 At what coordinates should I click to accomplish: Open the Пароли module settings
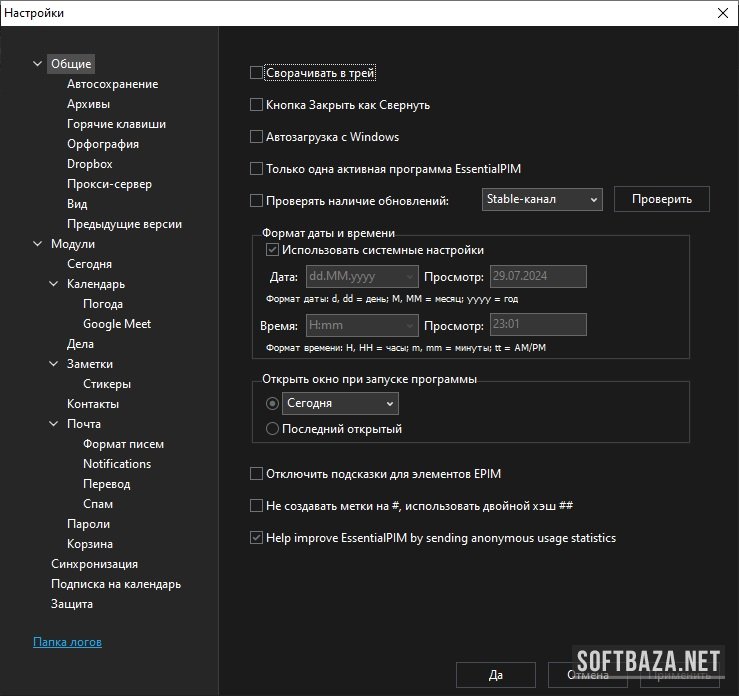pos(88,524)
